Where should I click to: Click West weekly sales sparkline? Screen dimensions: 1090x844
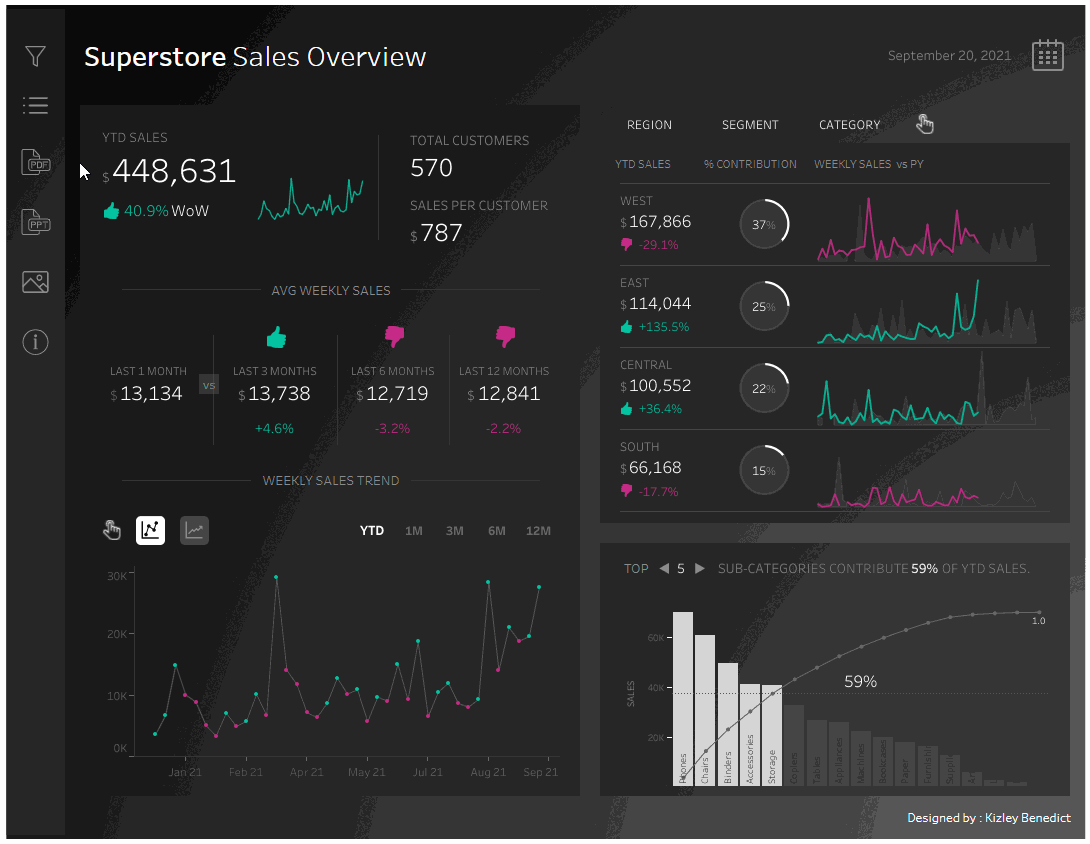coord(927,229)
